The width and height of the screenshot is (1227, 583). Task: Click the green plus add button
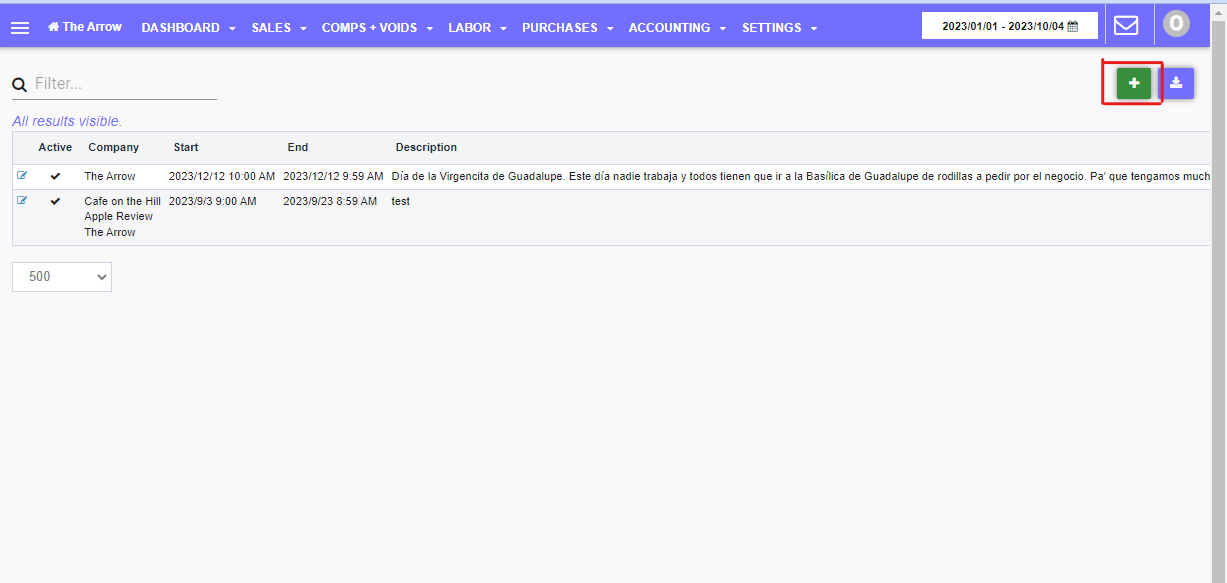tap(1134, 83)
